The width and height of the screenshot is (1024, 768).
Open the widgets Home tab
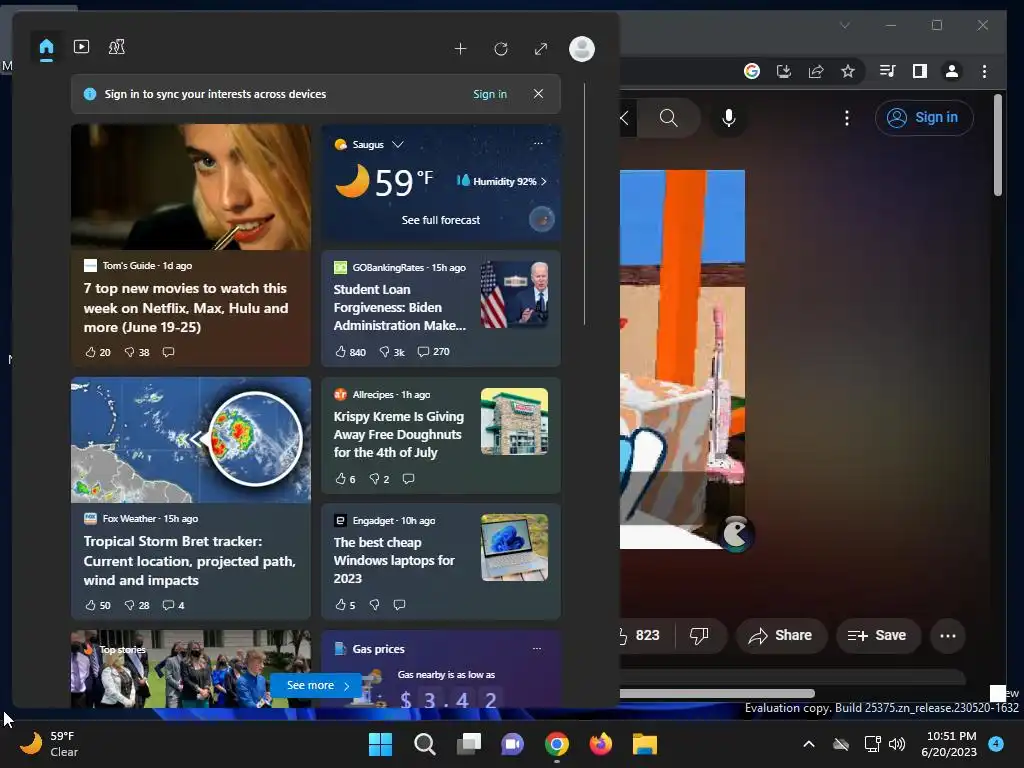click(46, 48)
